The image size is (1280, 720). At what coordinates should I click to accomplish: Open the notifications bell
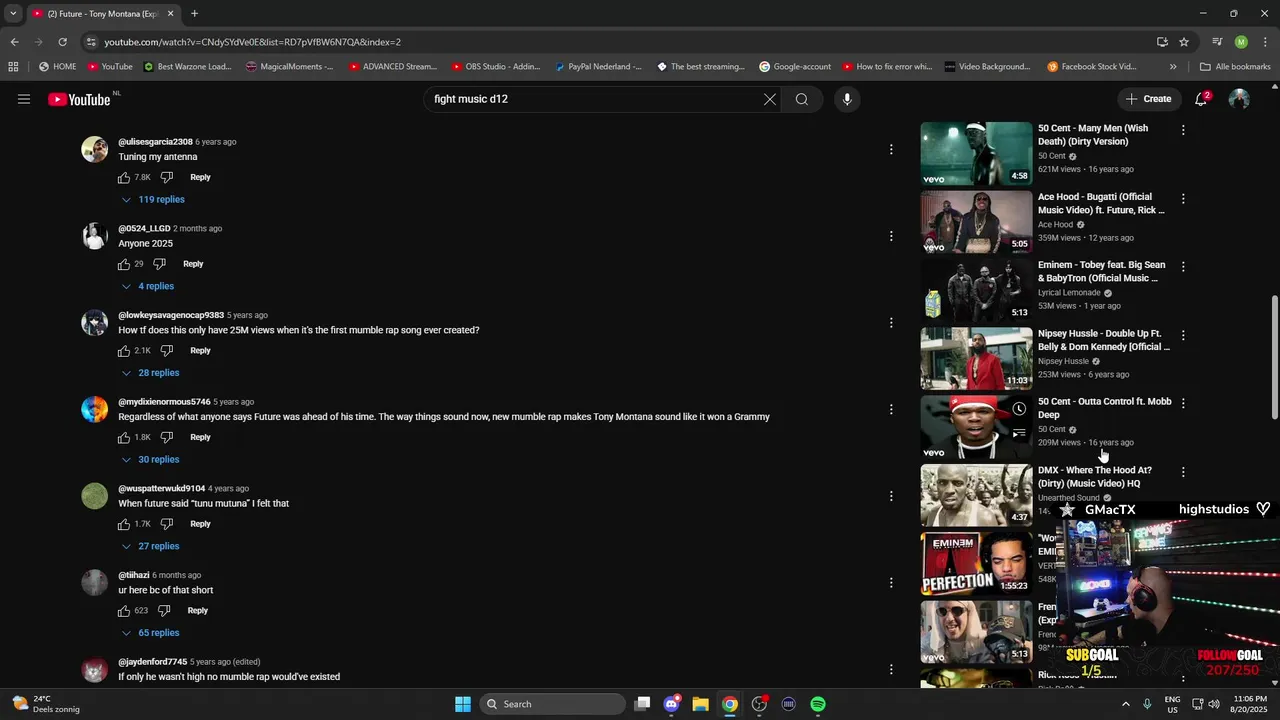coord(1201,99)
